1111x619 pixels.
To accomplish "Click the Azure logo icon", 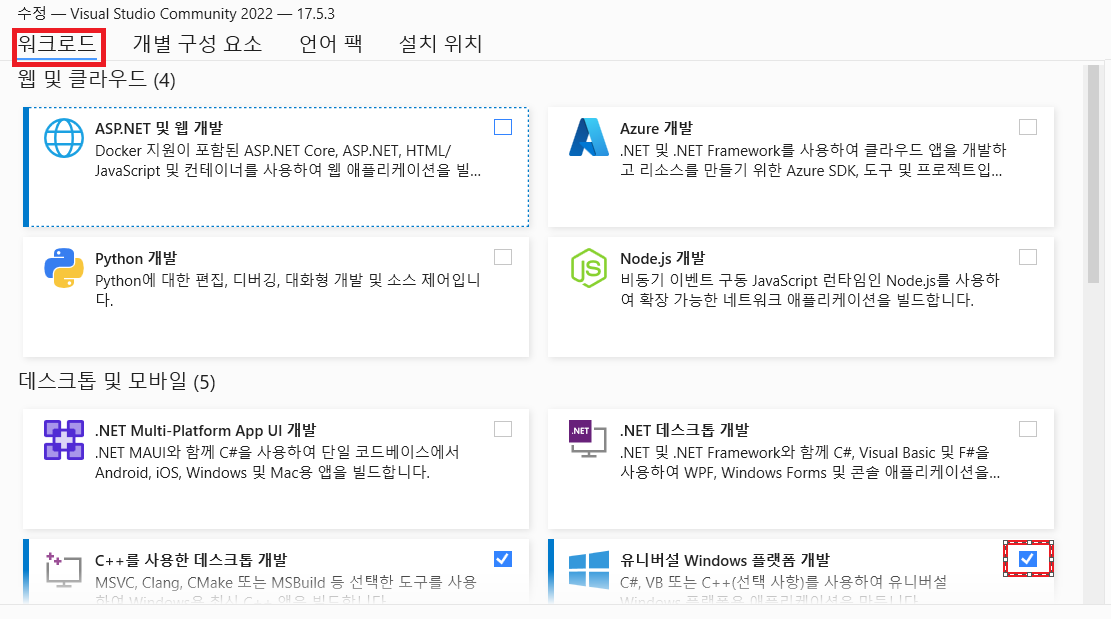I will point(589,137).
